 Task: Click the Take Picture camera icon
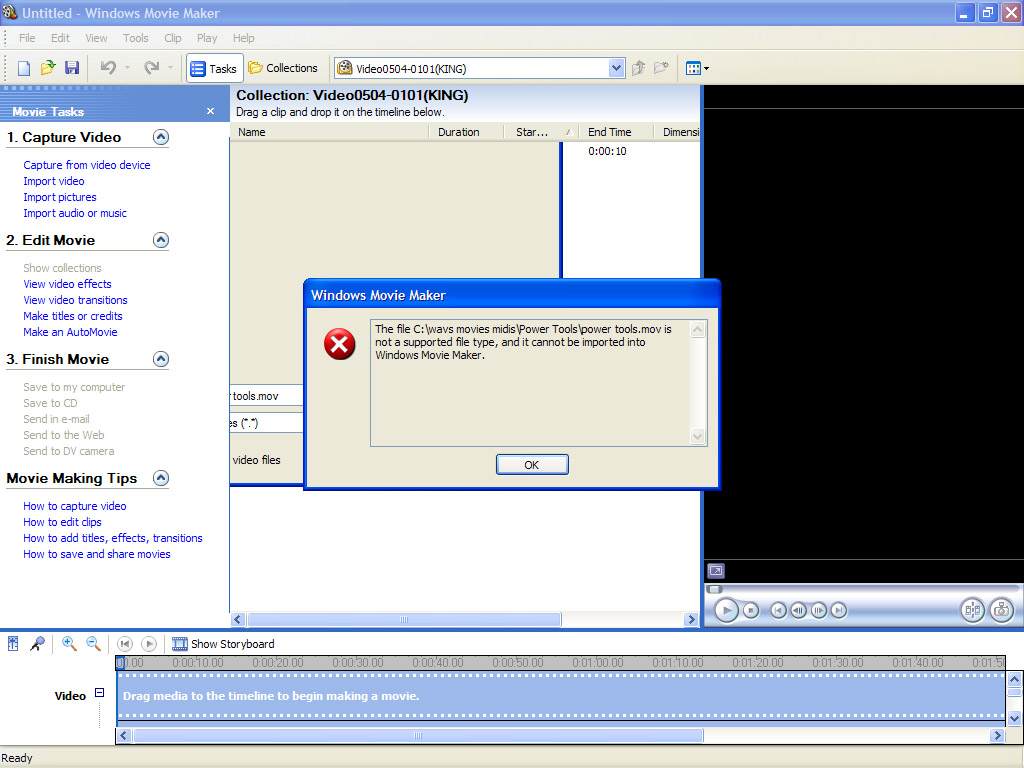click(1001, 611)
